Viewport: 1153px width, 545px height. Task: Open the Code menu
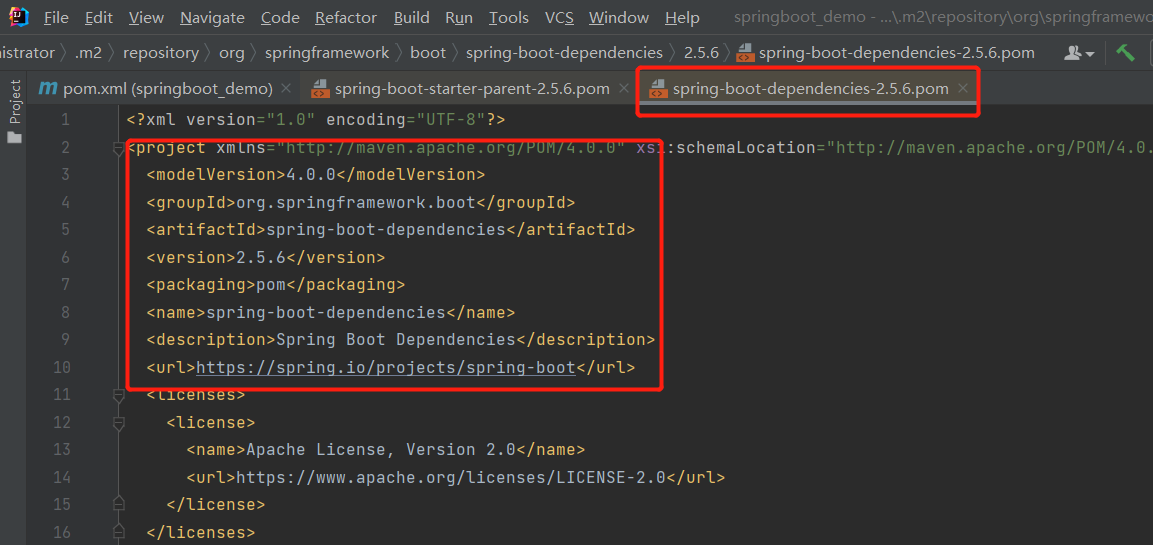pos(280,18)
